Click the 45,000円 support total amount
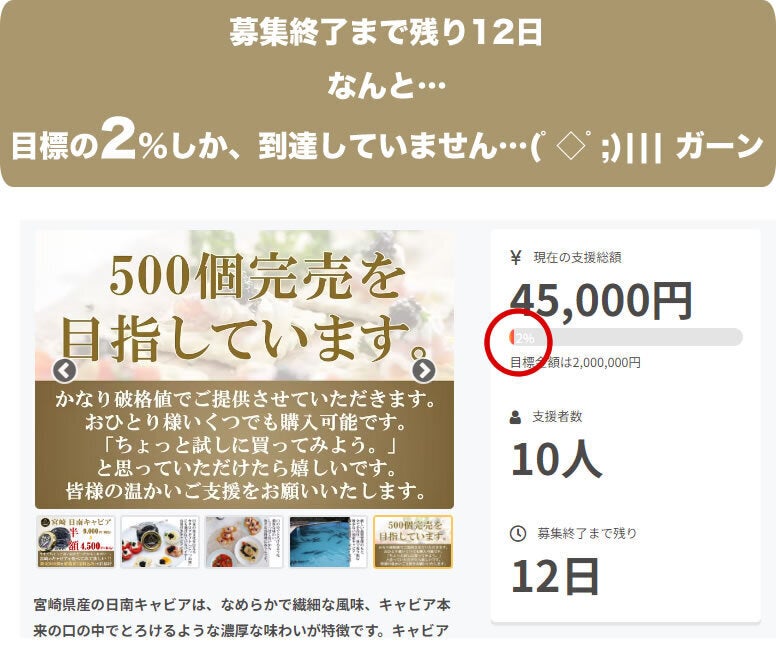The image size is (776, 658). (x=601, y=301)
